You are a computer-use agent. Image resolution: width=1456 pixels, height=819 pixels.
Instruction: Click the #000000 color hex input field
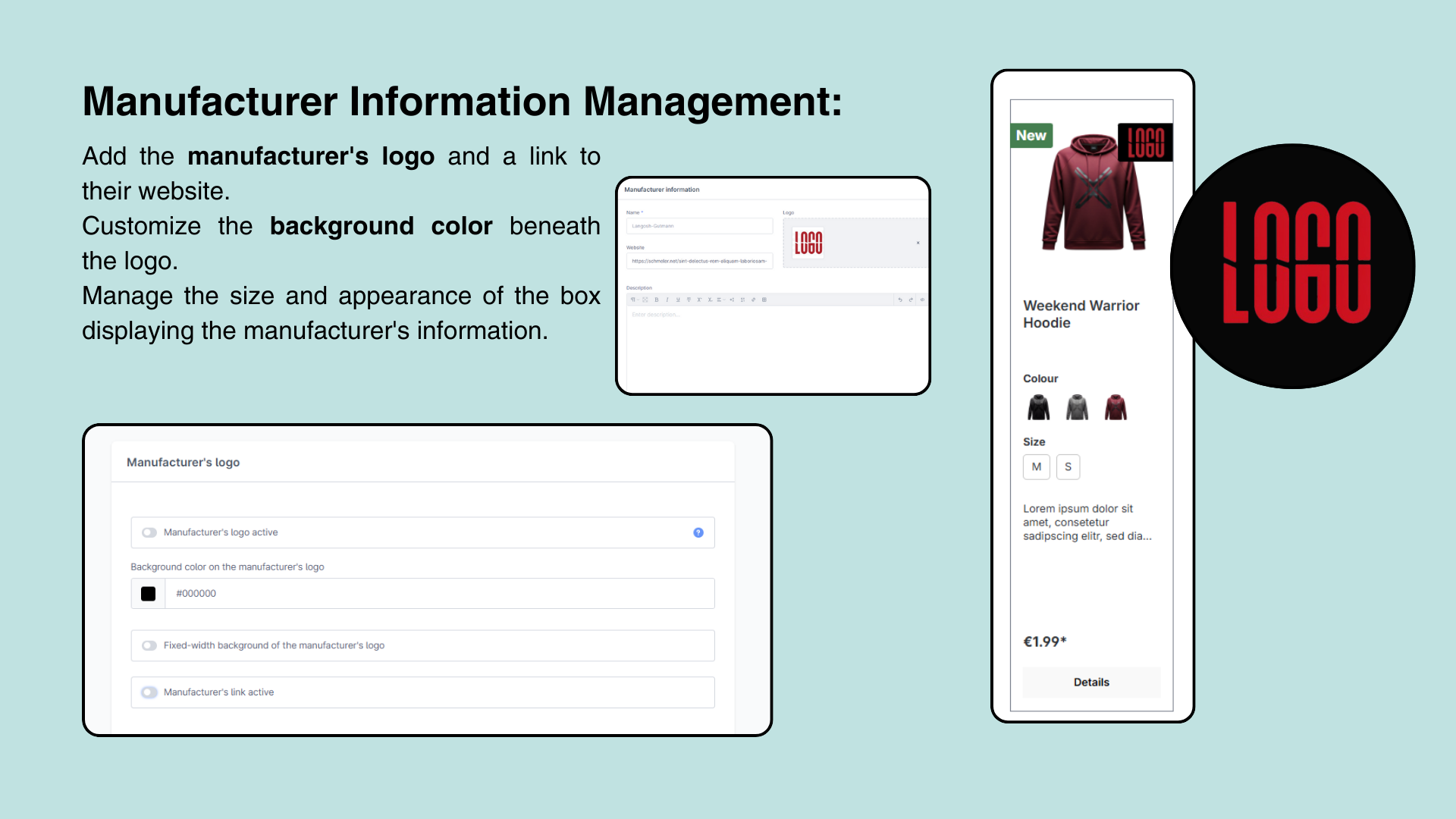point(440,594)
